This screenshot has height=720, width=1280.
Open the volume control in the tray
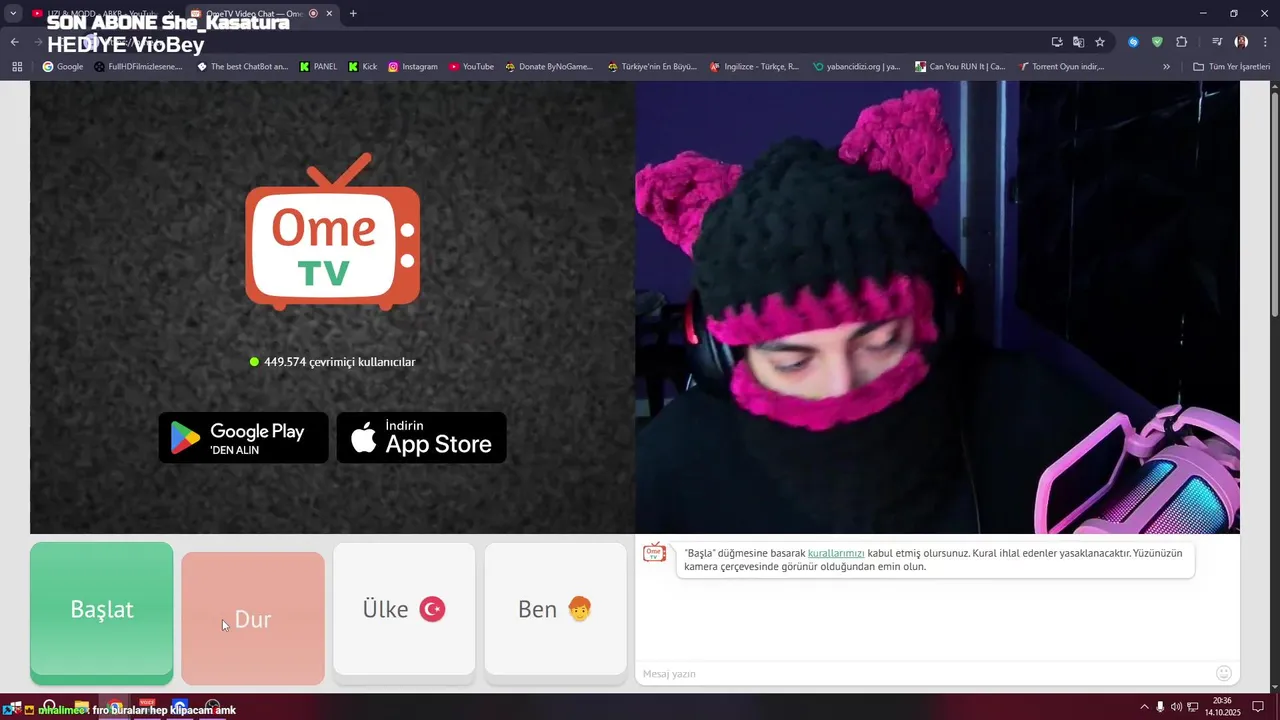(1176, 707)
